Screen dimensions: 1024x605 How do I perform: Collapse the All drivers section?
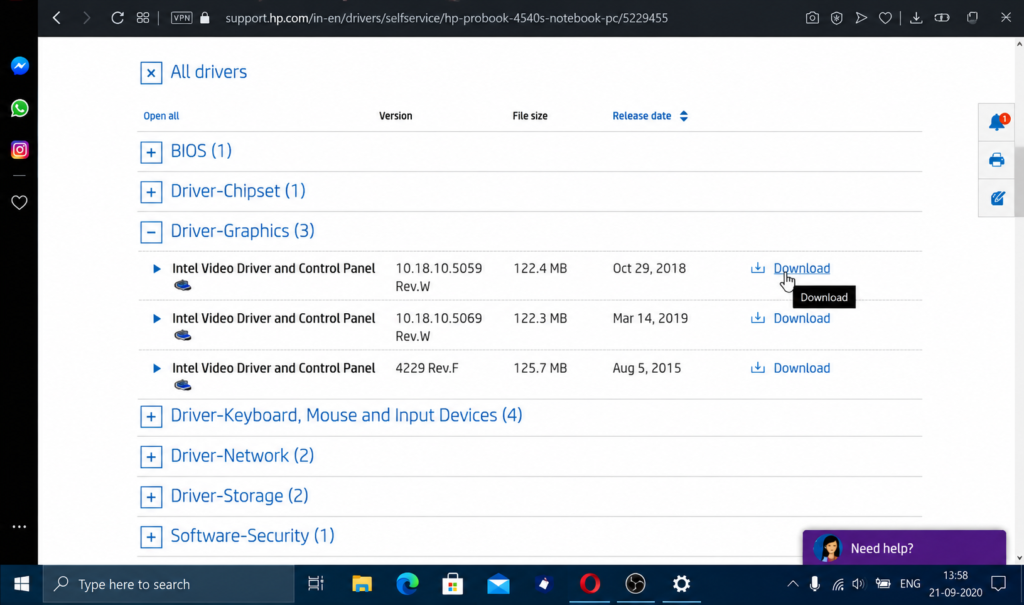tap(151, 73)
